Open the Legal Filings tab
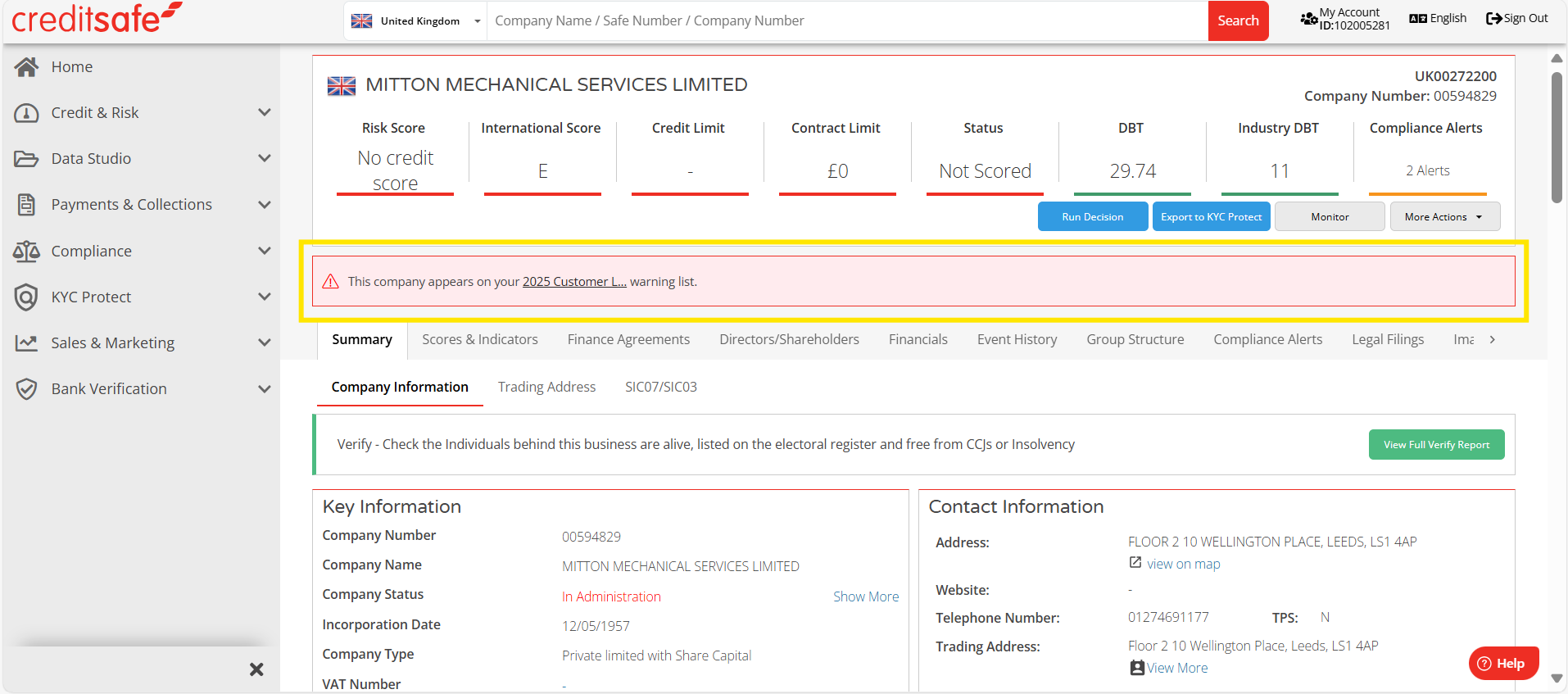The width and height of the screenshot is (1568, 694). (1388, 339)
